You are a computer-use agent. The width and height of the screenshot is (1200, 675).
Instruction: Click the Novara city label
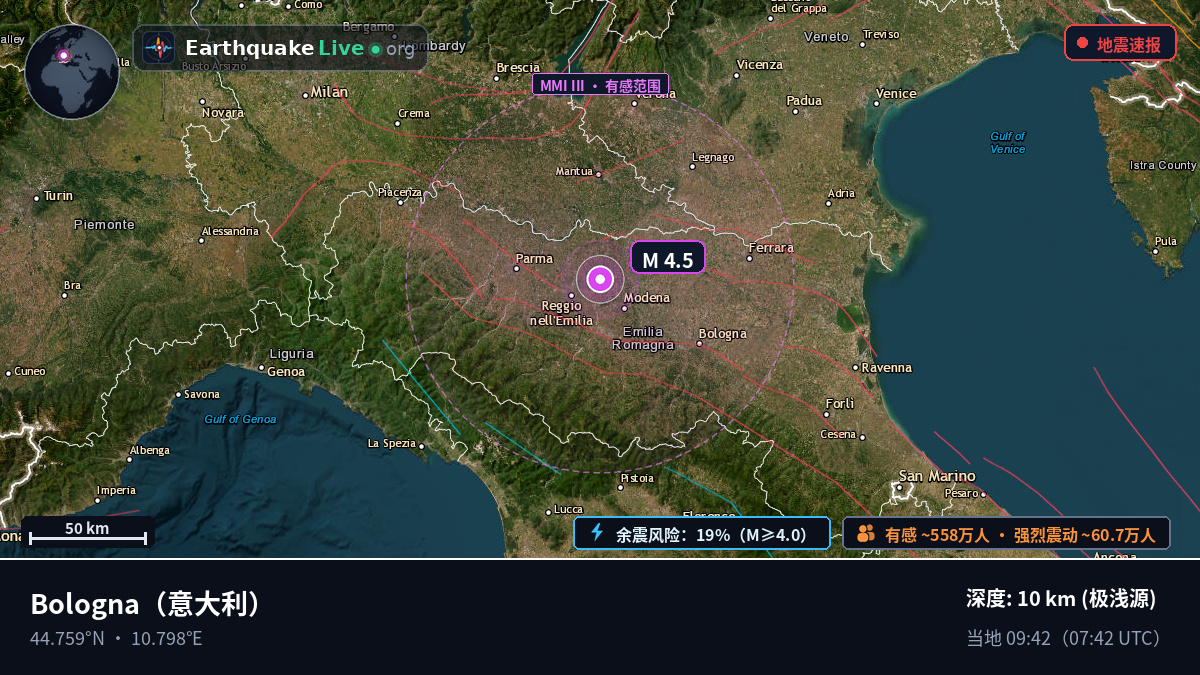[223, 113]
